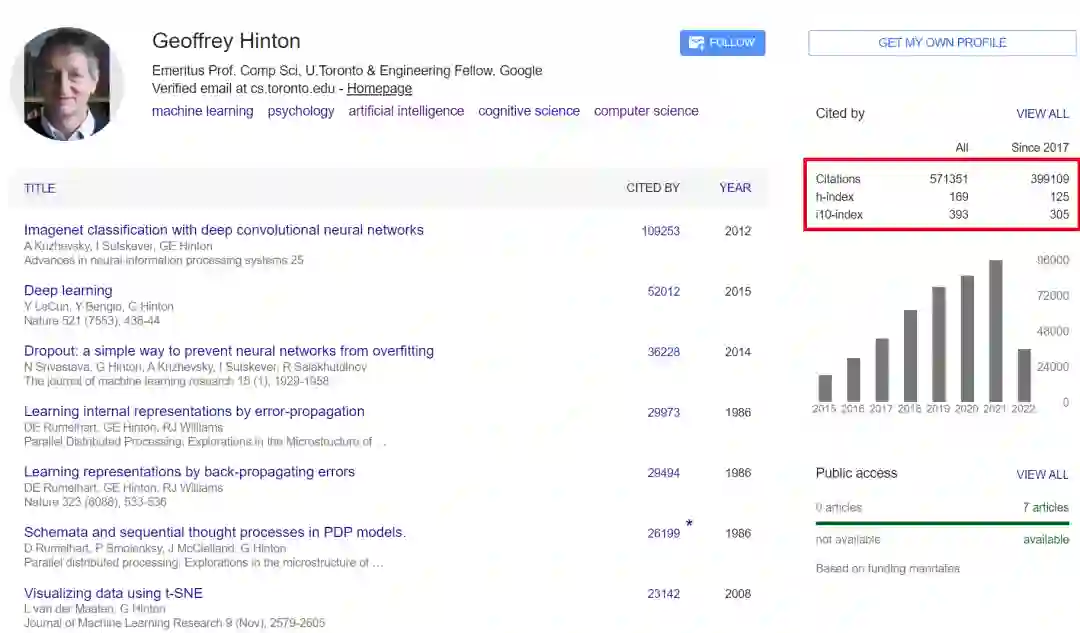Click the 2021 citations bar
This screenshot has width=1080, height=633.
click(x=995, y=330)
